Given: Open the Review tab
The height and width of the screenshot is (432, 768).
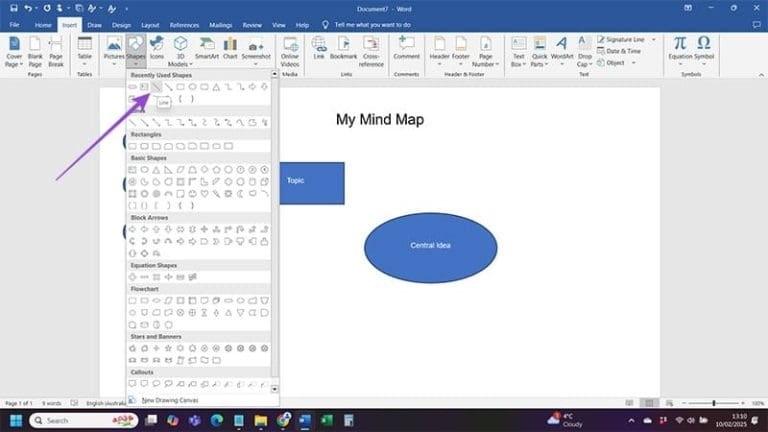Looking at the screenshot, I should pyautogui.click(x=252, y=24).
